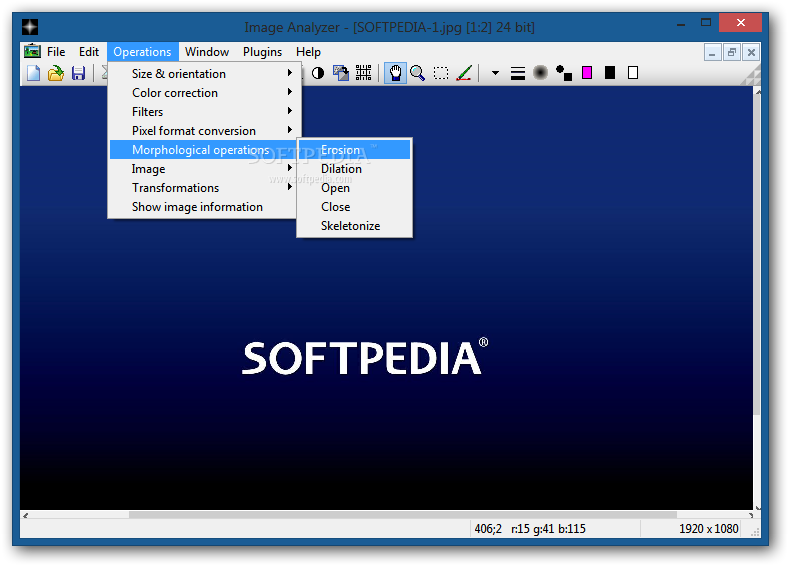Minimize the inner document window
Image resolution: width=789 pixels, height=566 pixels.
point(712,52)
